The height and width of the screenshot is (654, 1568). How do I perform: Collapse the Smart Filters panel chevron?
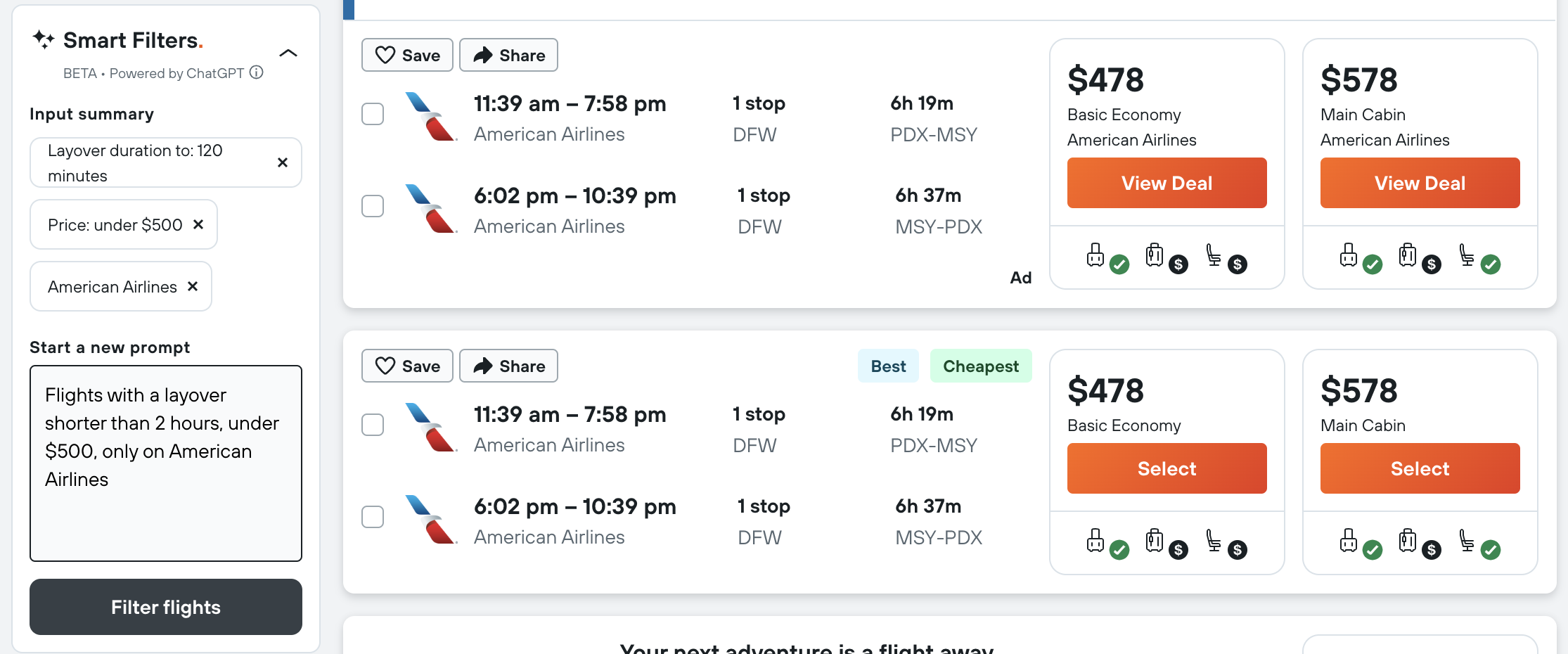[288, 53]
